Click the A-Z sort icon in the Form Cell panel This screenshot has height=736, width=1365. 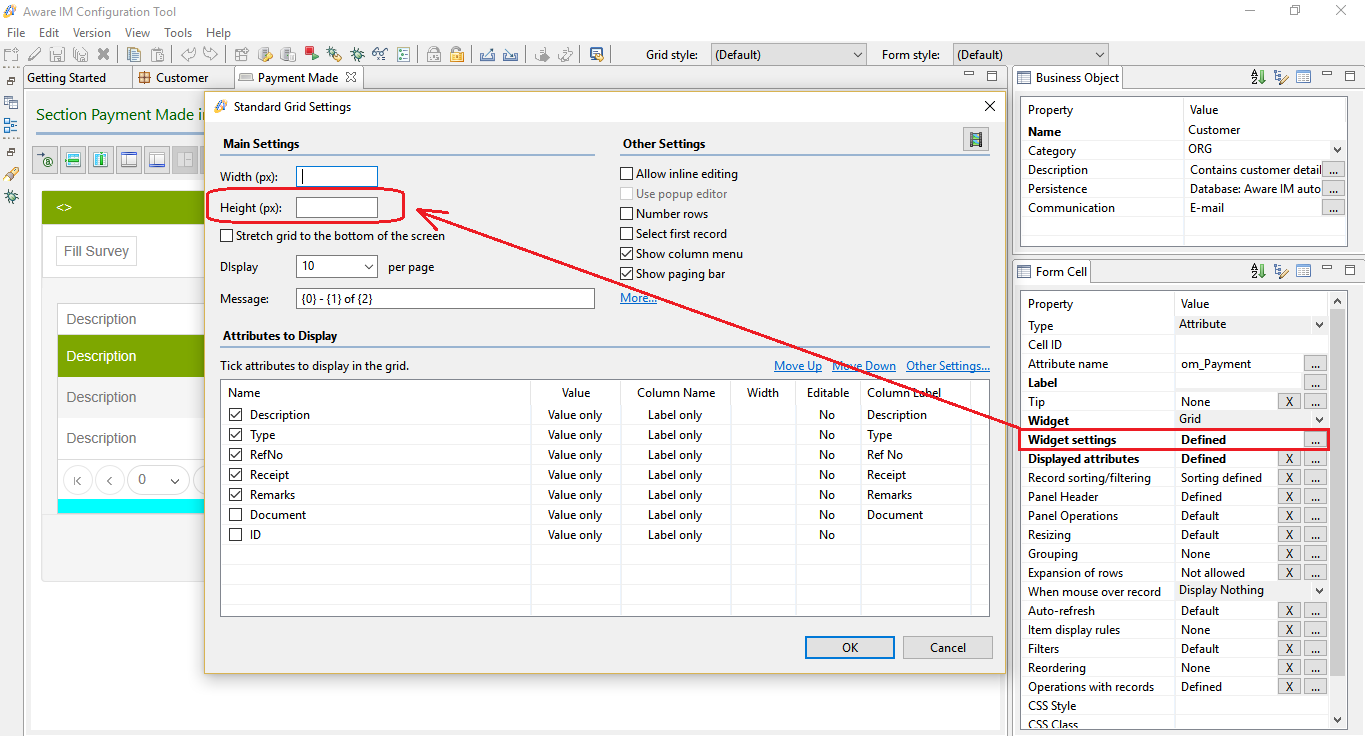[x=1259, y=271]
